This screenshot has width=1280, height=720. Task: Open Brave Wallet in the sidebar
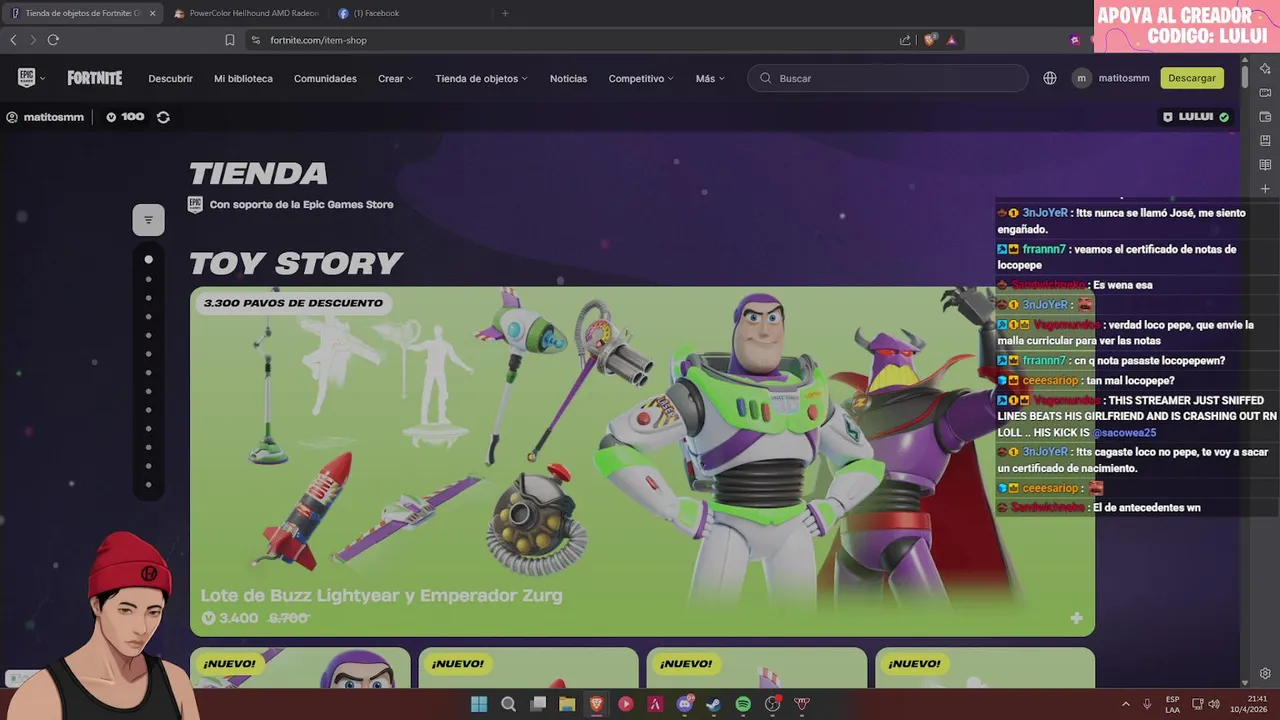1265,117
